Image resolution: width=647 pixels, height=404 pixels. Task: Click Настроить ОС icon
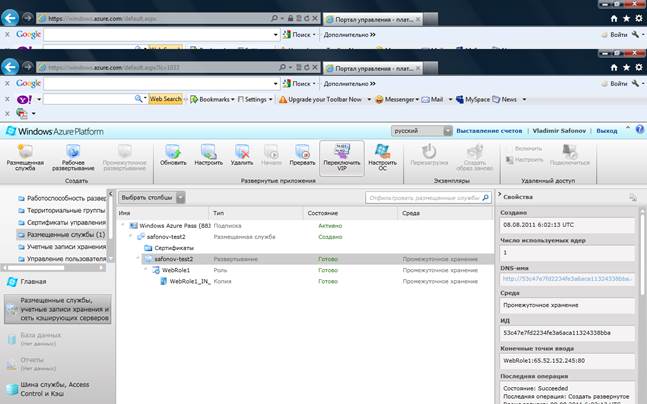point(383,157)
